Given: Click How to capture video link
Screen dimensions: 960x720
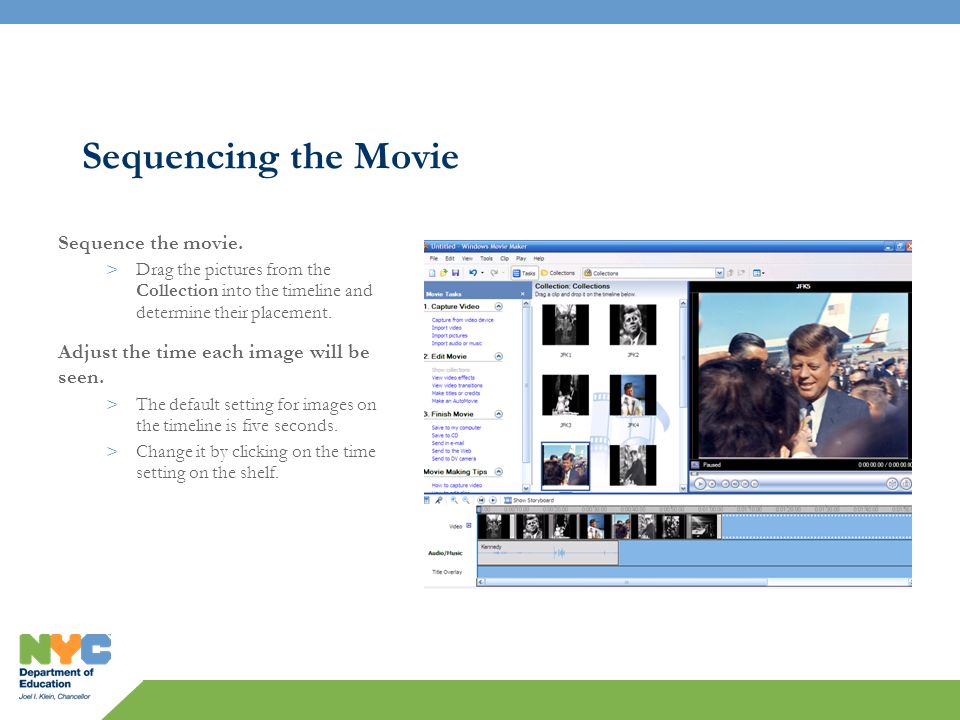Looking at the screenshot, I should [x=456, y=485].
